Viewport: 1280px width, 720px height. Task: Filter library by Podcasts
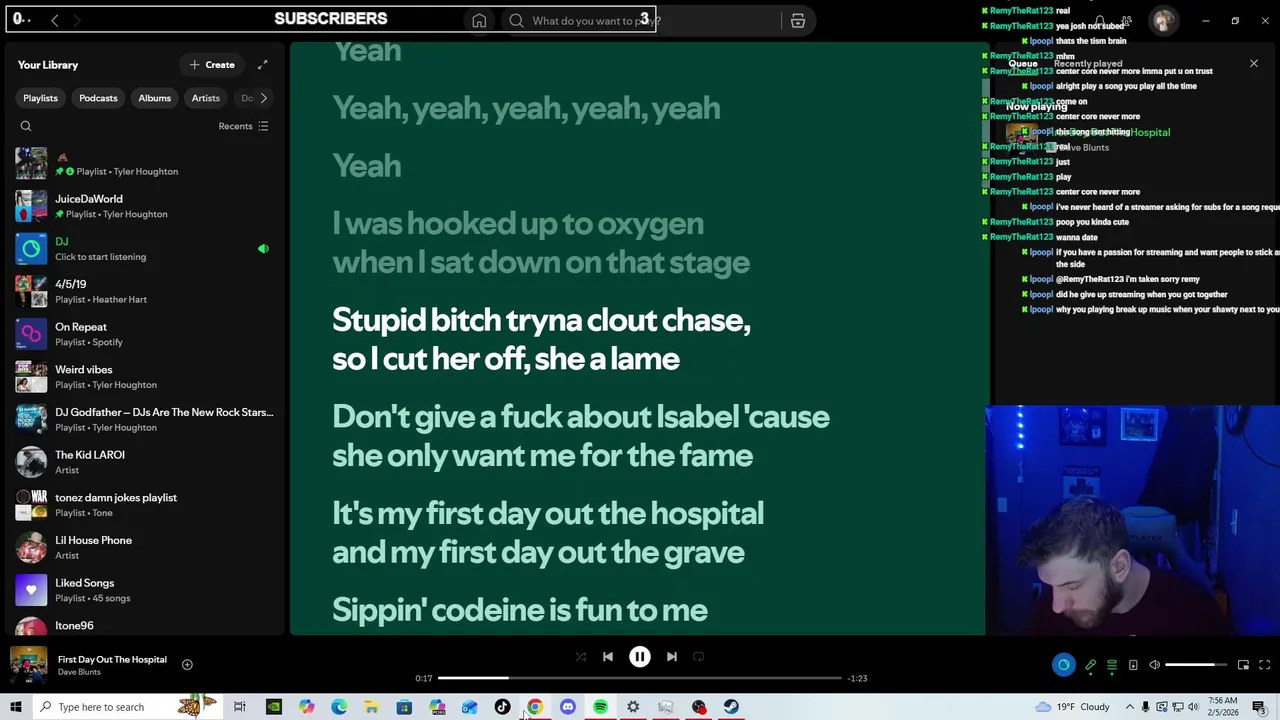point(98,98)
